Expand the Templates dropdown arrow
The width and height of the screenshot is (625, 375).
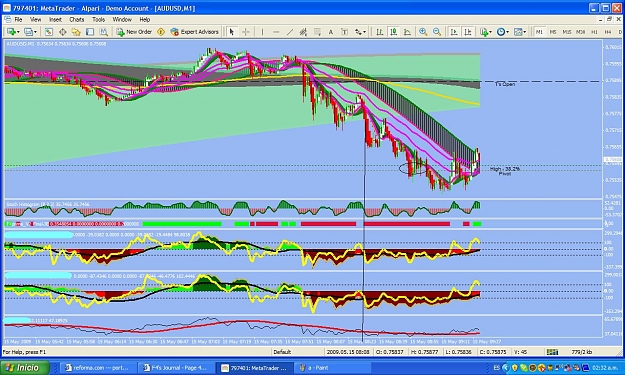click(525, 32)
